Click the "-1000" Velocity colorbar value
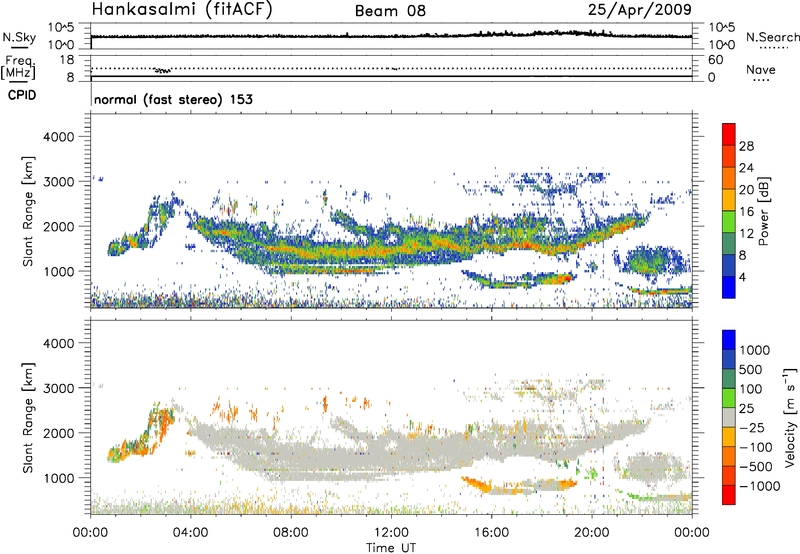800x554 pixels. coord(759,486)
